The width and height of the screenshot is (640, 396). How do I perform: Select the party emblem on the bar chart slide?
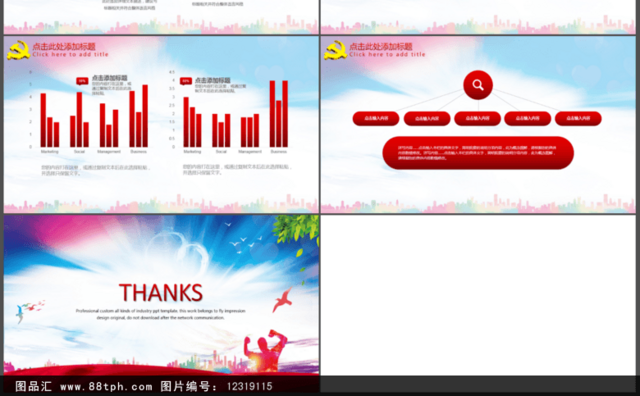point(18,50)
